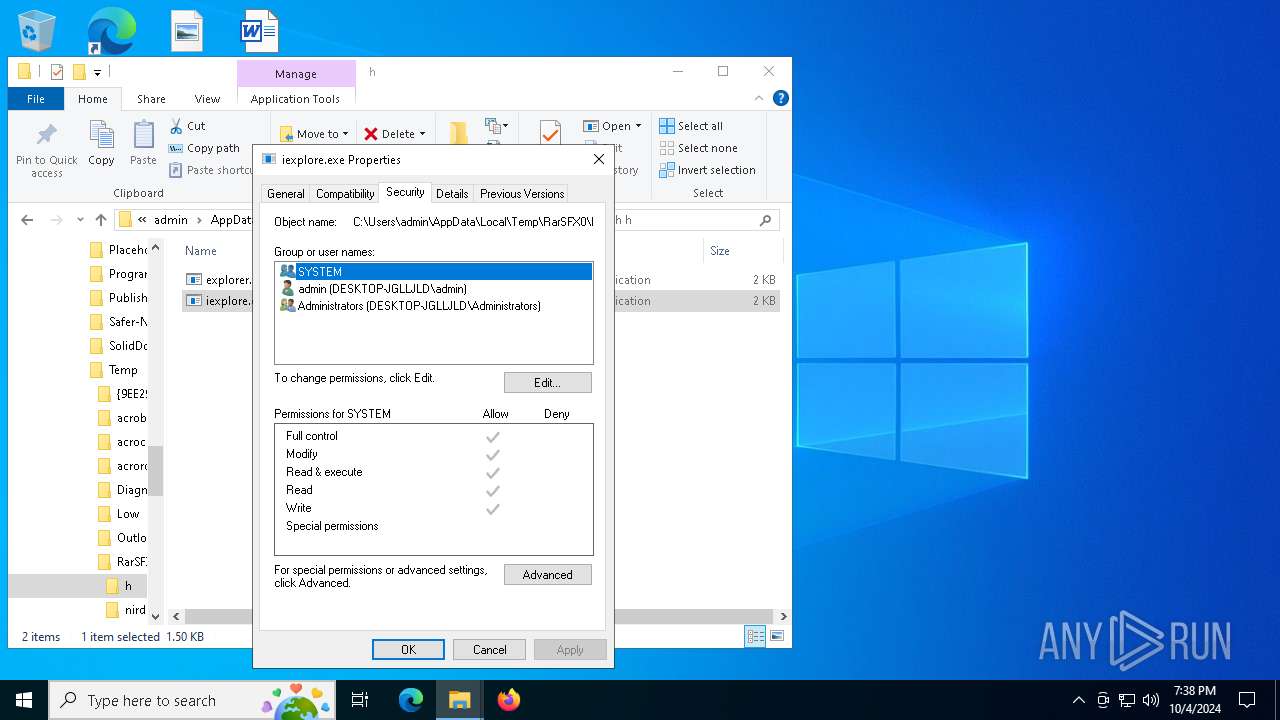Image resolution: width=1280 pixels, height=720 pixels.
Task: Click Copy path in Clipboard group
Action: tap(204, 148)
